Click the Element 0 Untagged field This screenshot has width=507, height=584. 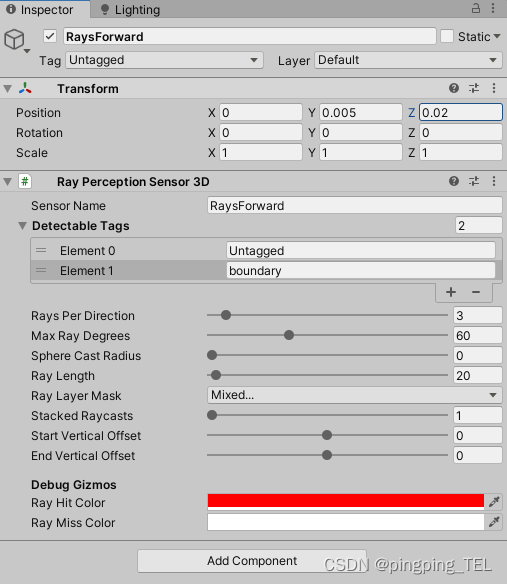(x=361, y=251)
